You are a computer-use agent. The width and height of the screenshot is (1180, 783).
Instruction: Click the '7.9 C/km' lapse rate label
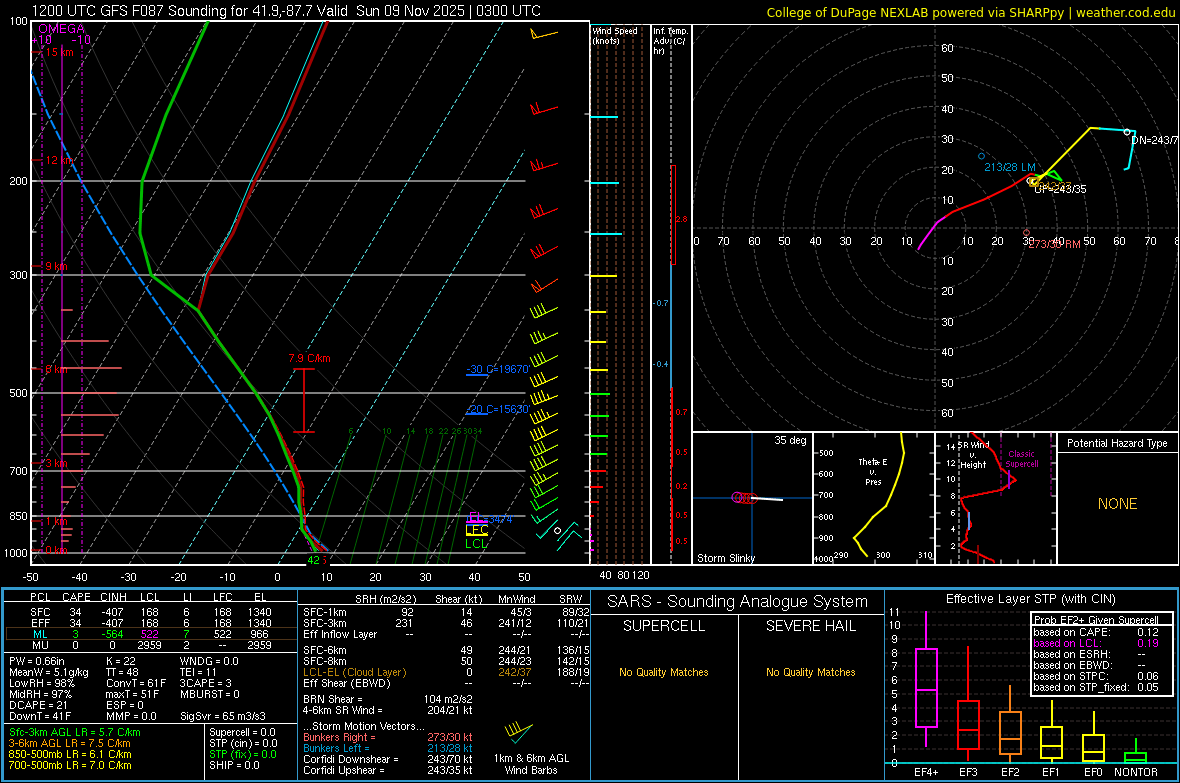click(x=309, y=358)
